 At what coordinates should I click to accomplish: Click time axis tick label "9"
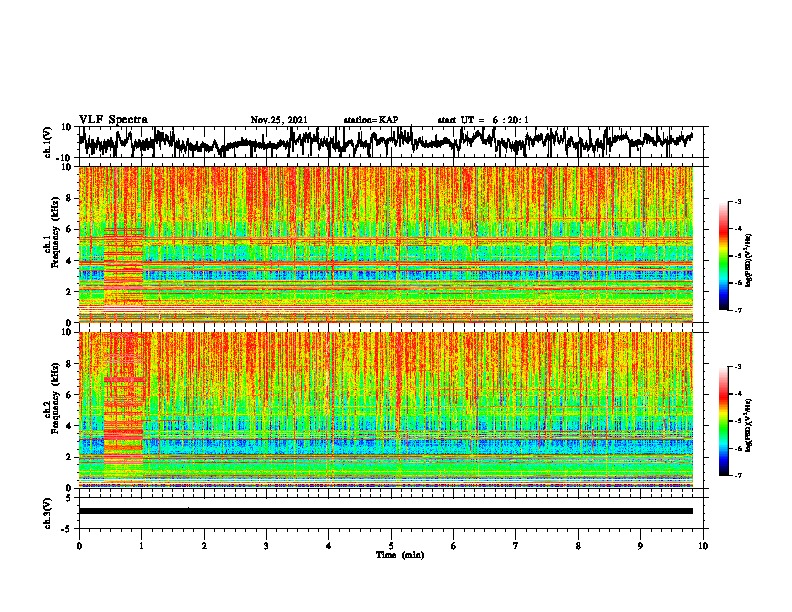(640, 546)
